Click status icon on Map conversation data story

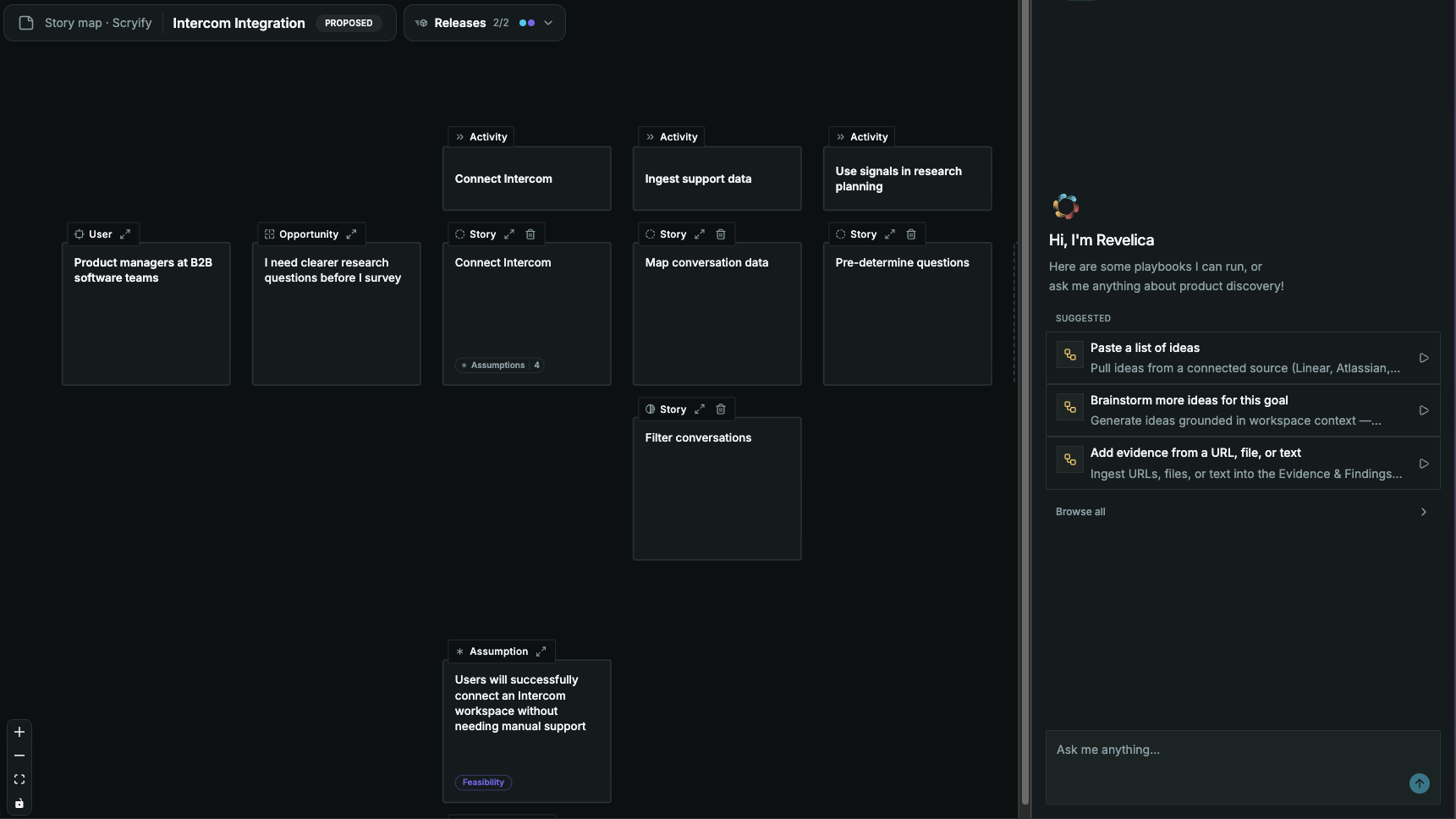(651, 234)
